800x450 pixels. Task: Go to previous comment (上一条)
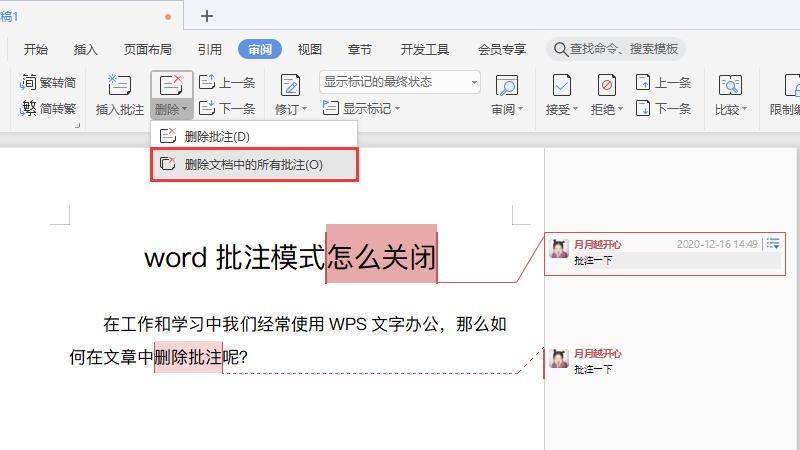[x=228, y=82]
